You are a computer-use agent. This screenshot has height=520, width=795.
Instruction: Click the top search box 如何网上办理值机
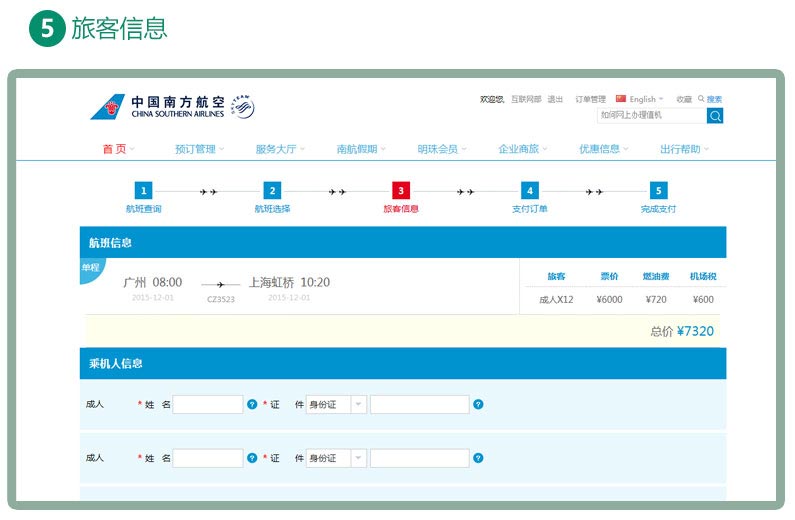tap(651, 116)
